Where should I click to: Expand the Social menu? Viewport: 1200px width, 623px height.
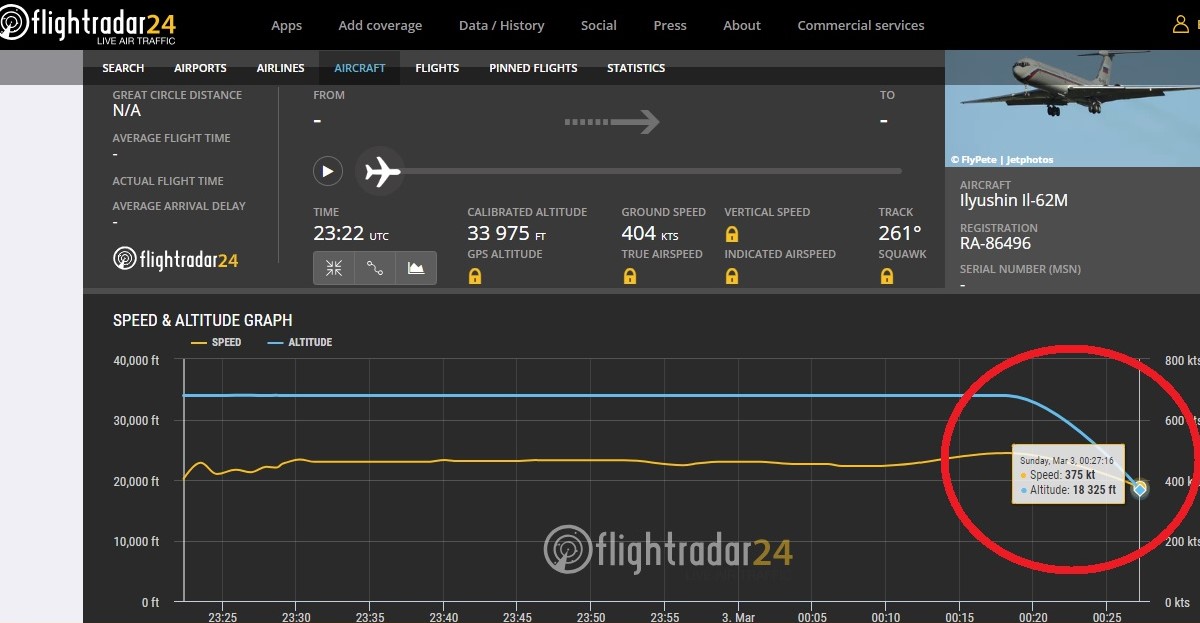[x=598, y=25]
